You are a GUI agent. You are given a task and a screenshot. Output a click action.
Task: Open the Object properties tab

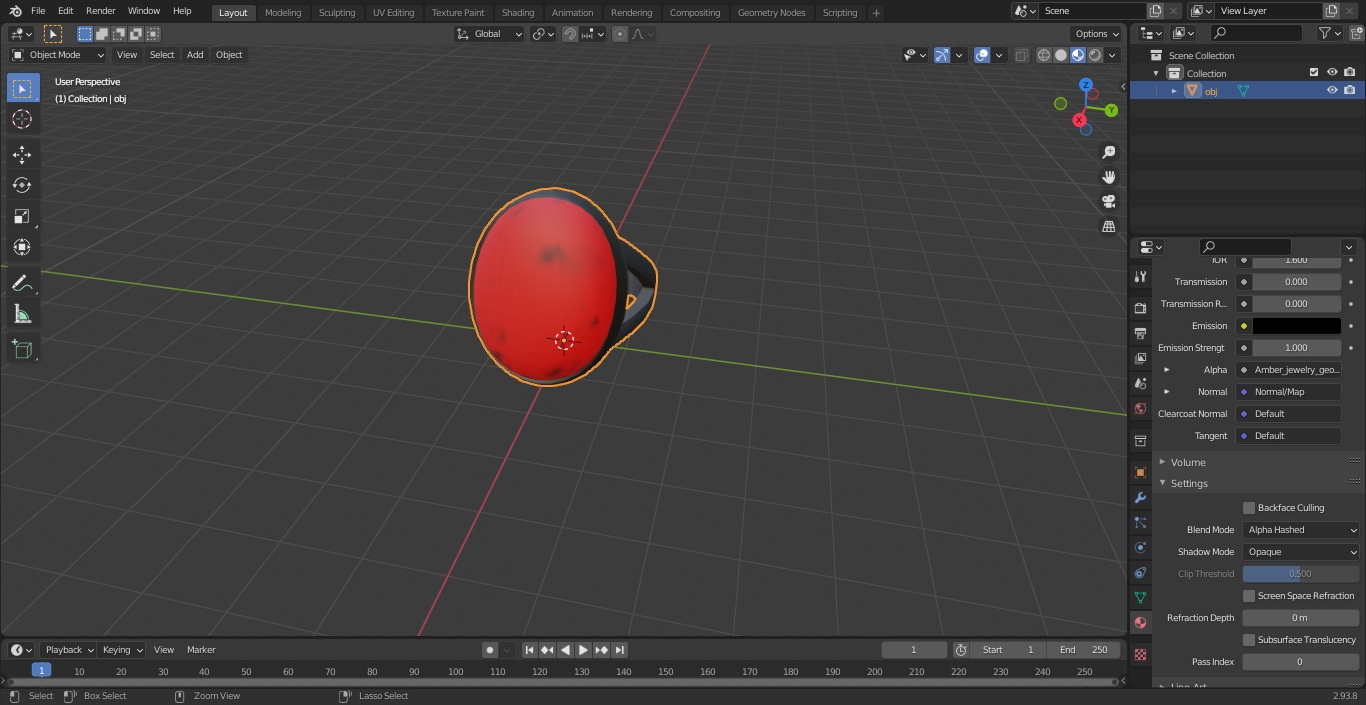pyautogui.click(x=1140, y=472)
